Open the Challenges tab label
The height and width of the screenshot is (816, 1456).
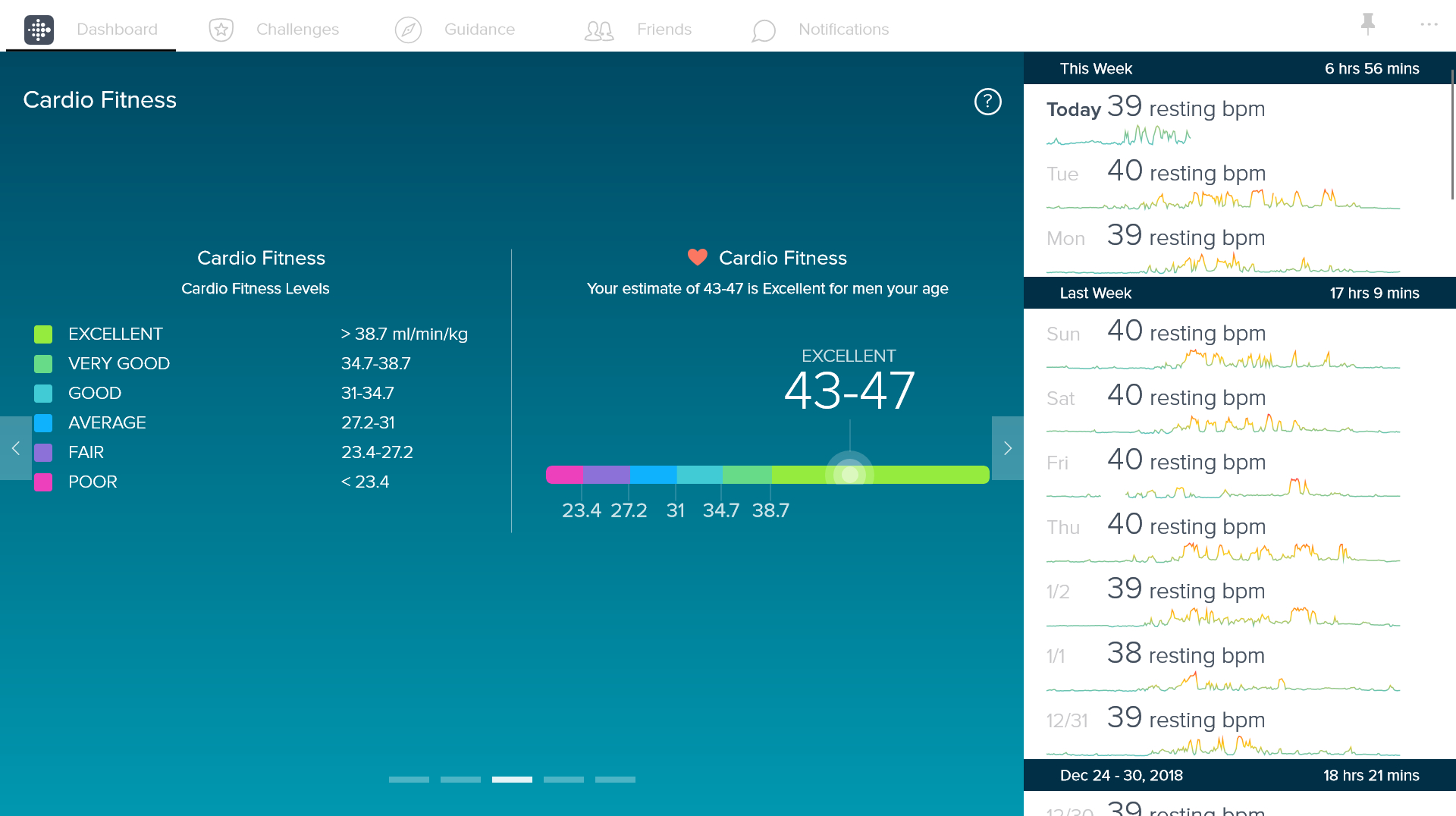[x=297, y=30]
